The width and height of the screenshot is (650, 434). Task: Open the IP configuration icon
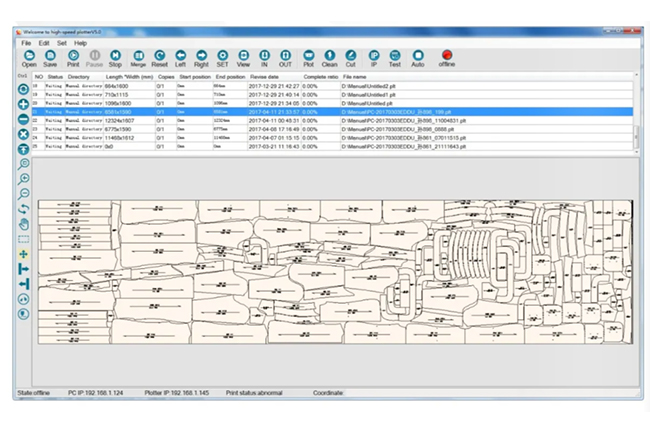coord(374,57)
